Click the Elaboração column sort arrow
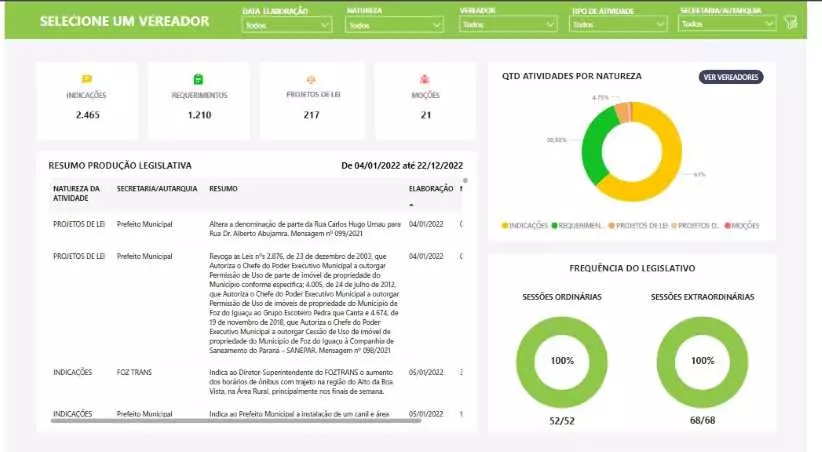The image size is (822, 452). pyautogui.click(x=411, y=203)
